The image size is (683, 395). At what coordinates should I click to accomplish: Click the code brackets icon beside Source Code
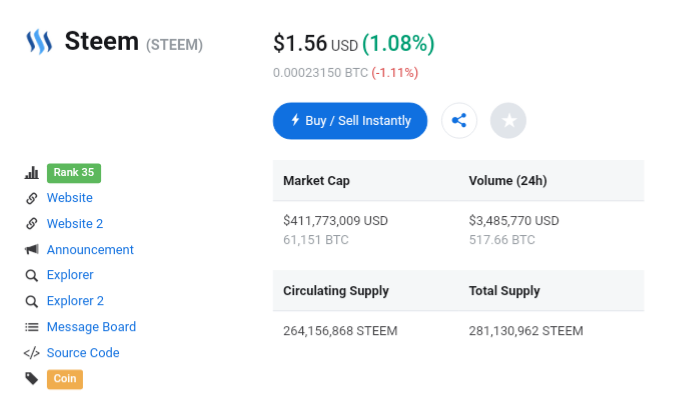tap(31, 353)
